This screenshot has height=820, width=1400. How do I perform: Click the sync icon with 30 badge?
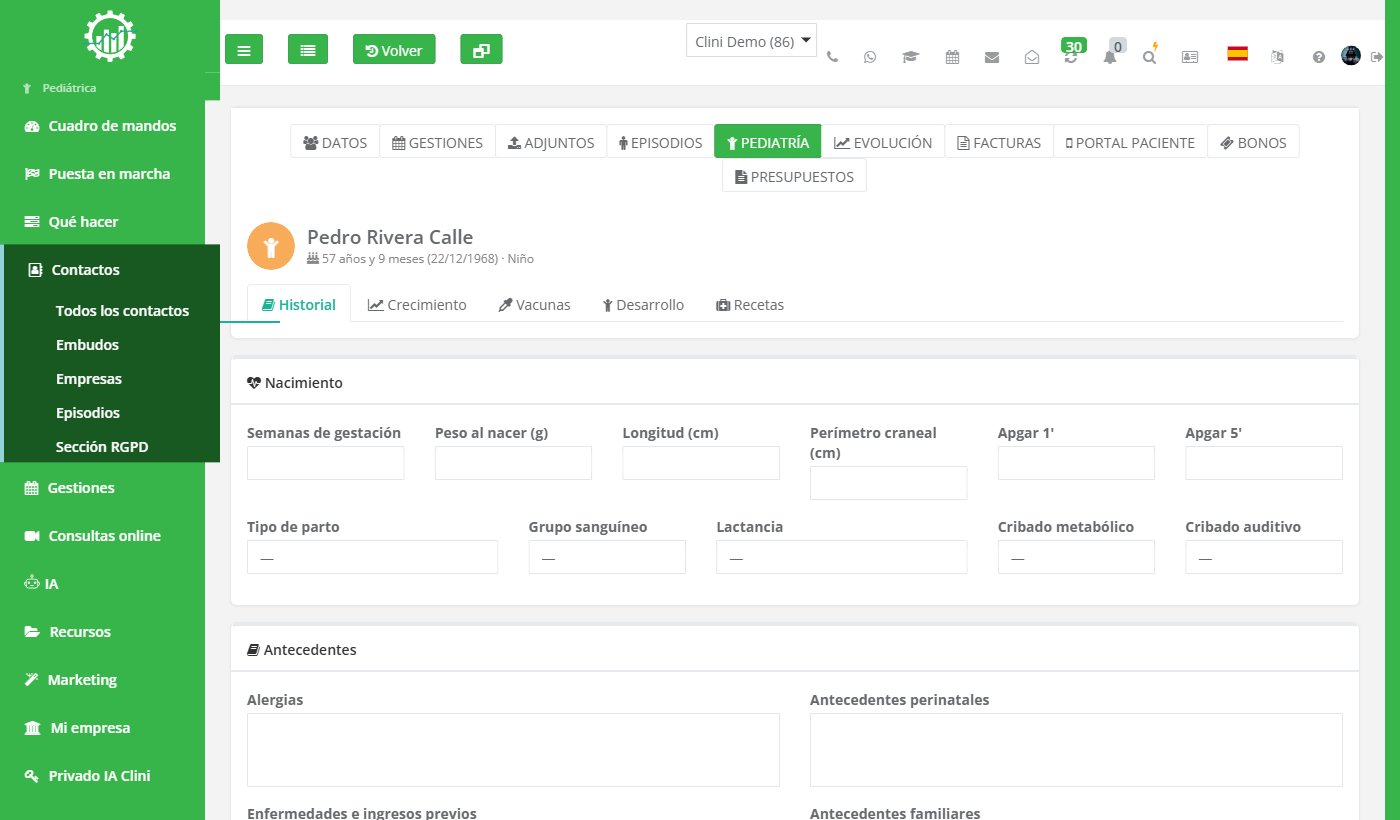pyautogui.click(x=1072, y=53)
